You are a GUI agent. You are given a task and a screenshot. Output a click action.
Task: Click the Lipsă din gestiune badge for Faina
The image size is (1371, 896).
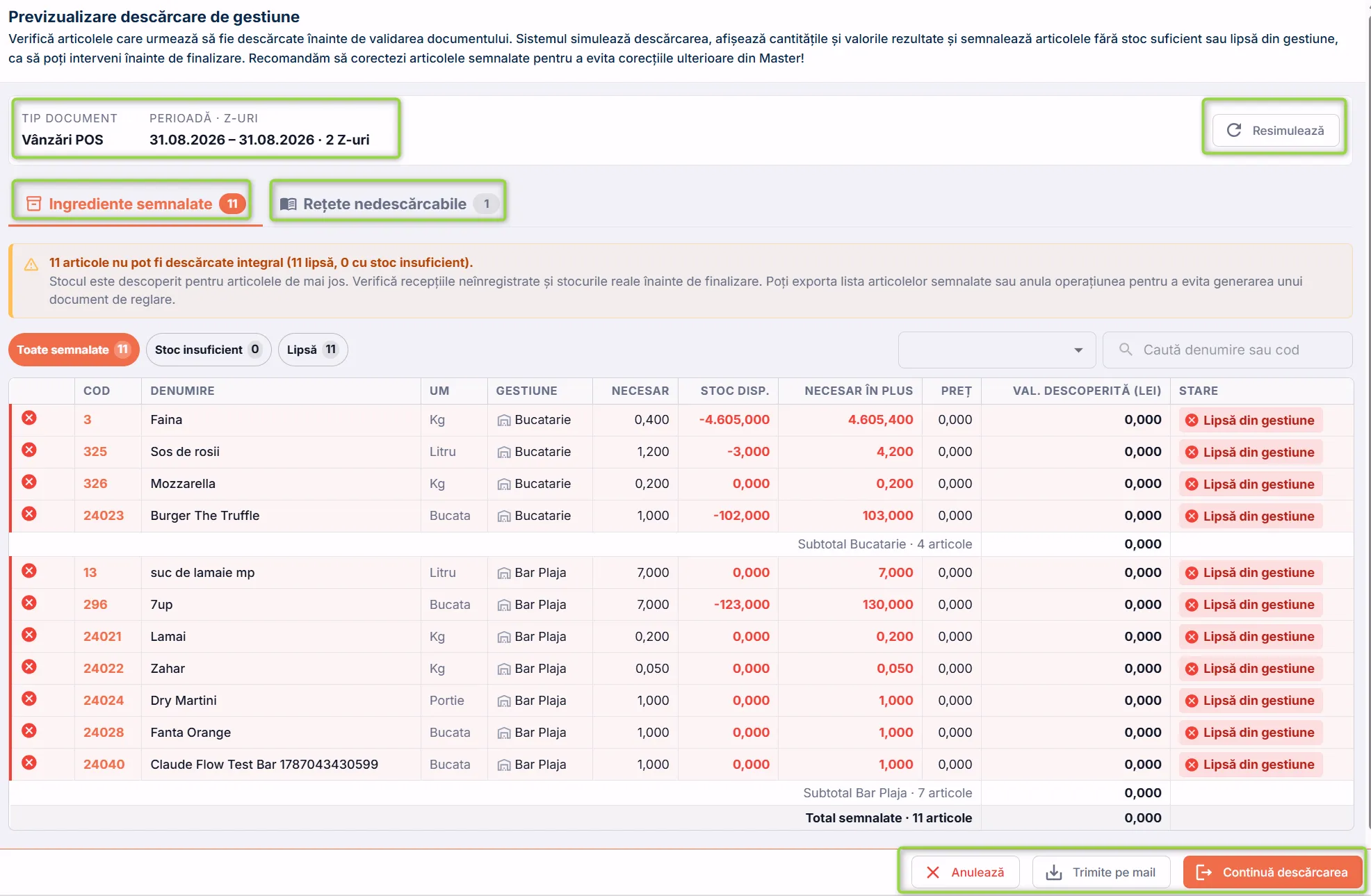(x=1251, y=421)
